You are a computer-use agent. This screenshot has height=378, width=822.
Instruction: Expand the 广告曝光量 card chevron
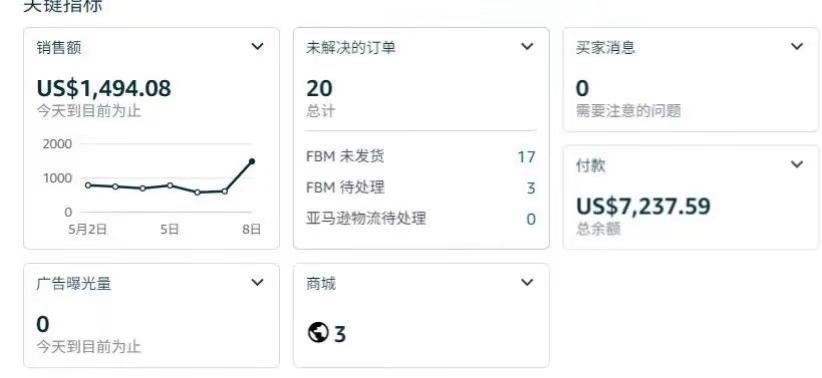point(257,283)
